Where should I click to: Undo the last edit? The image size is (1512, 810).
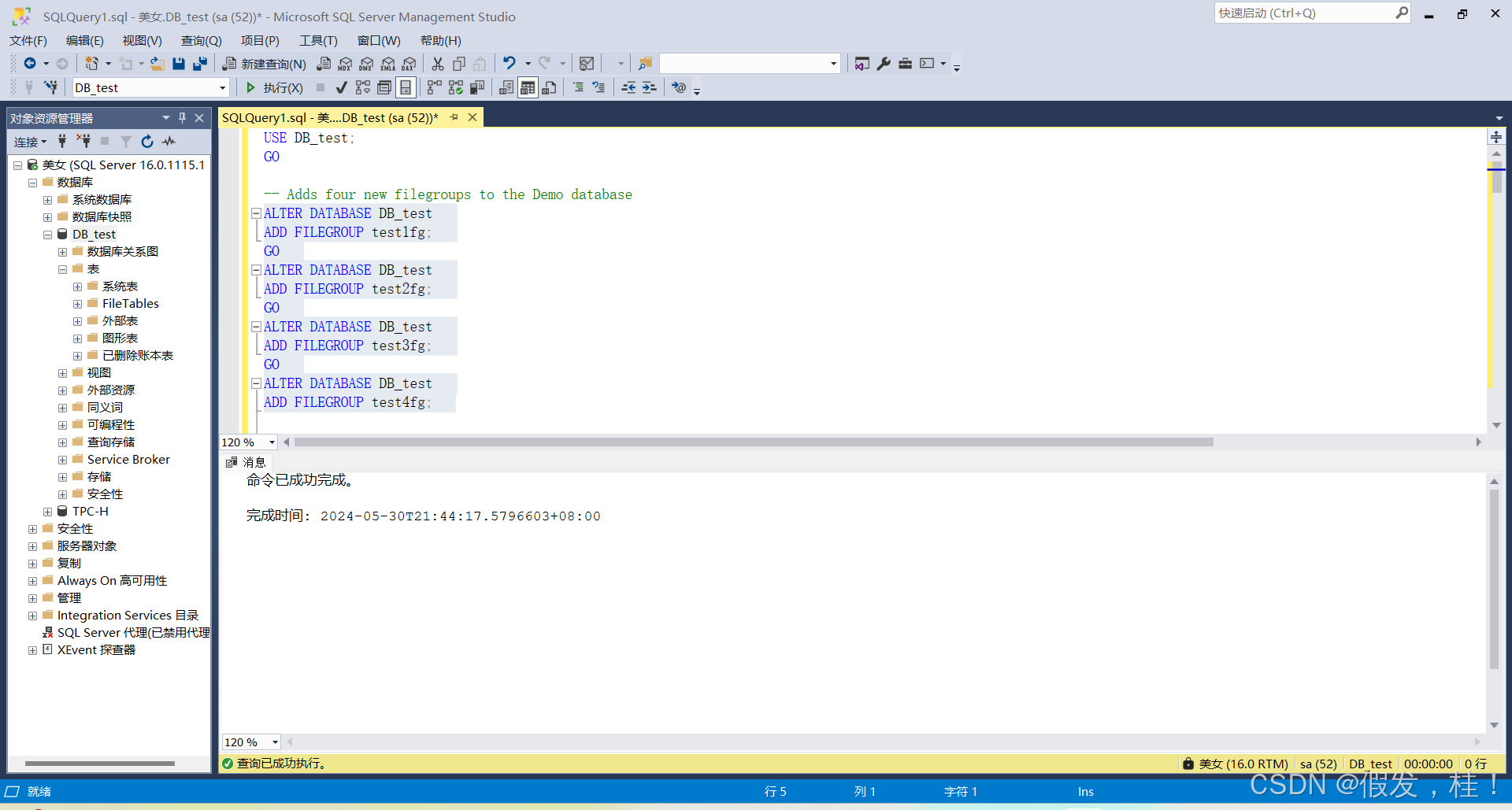(510, 64)
